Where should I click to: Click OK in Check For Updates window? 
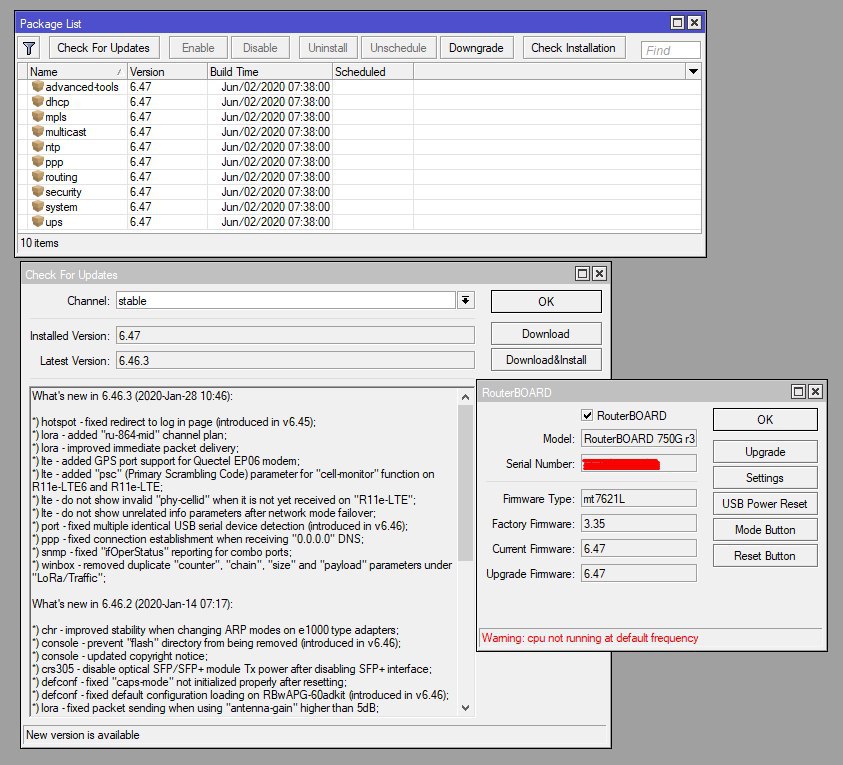click(x=546, y=302)
